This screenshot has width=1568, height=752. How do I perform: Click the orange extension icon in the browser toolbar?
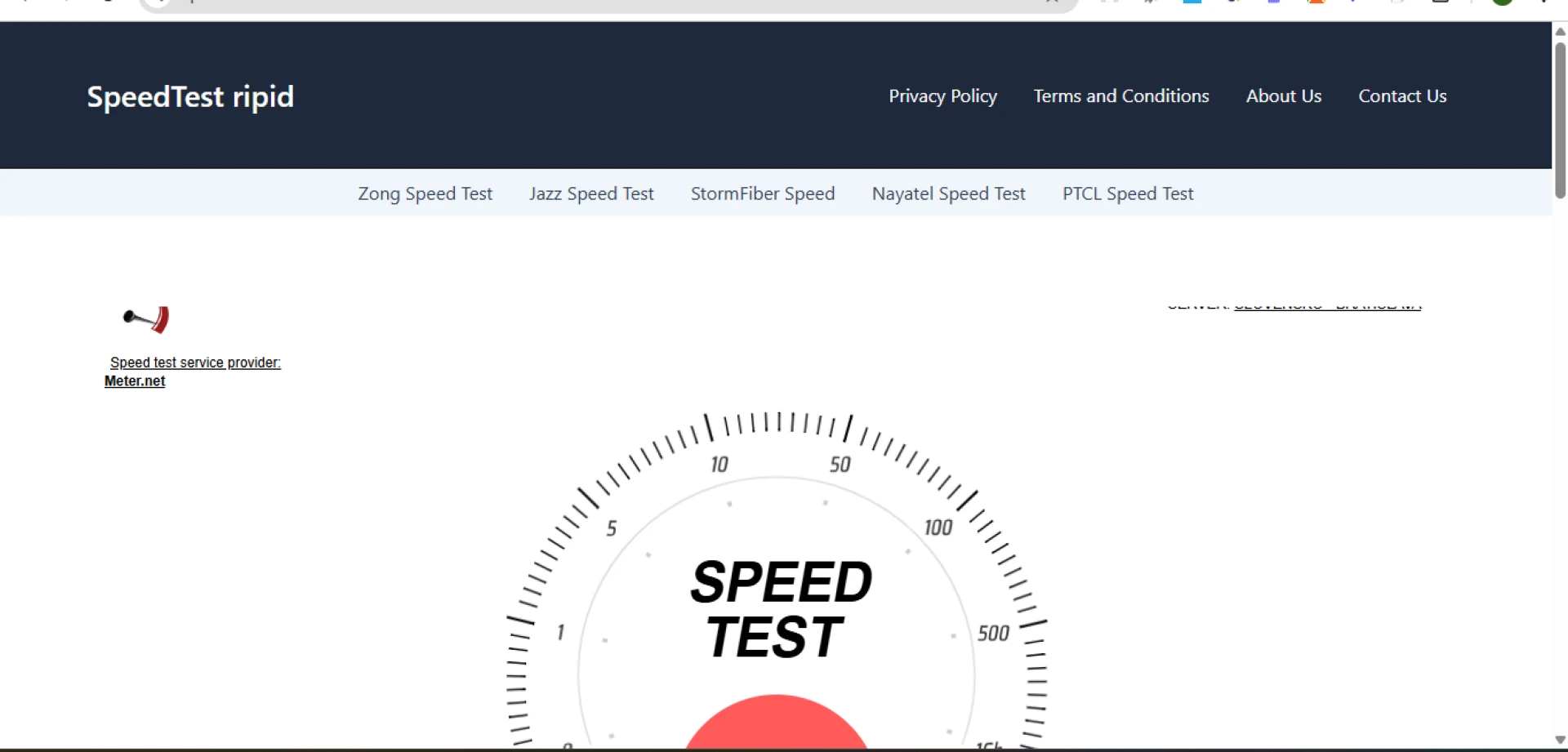coord(1317,3)
